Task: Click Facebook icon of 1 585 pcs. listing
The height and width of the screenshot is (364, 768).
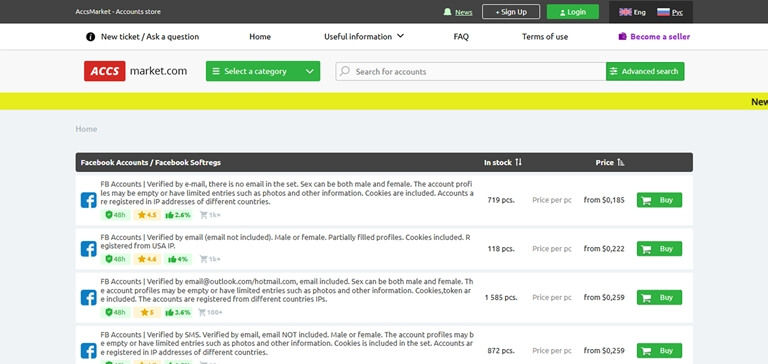Action: pyautogui.click(x=89, y=297)
